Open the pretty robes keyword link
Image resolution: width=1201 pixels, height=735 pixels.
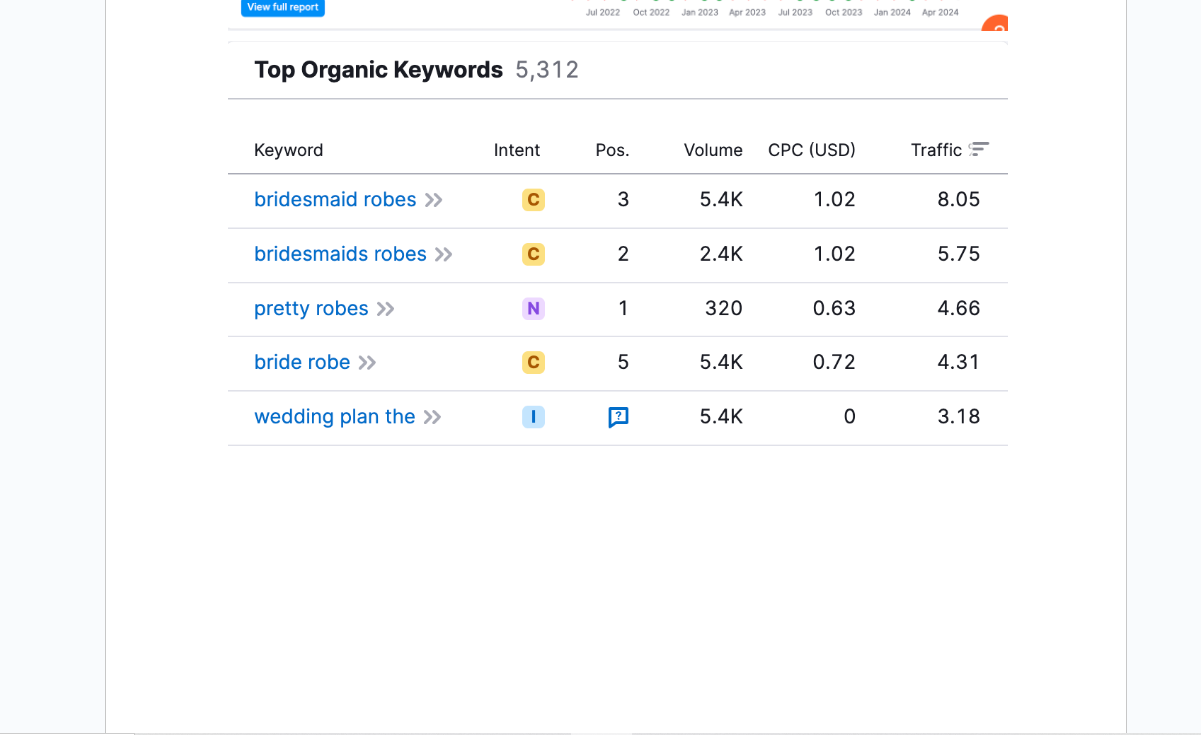(x=311, y=308)
